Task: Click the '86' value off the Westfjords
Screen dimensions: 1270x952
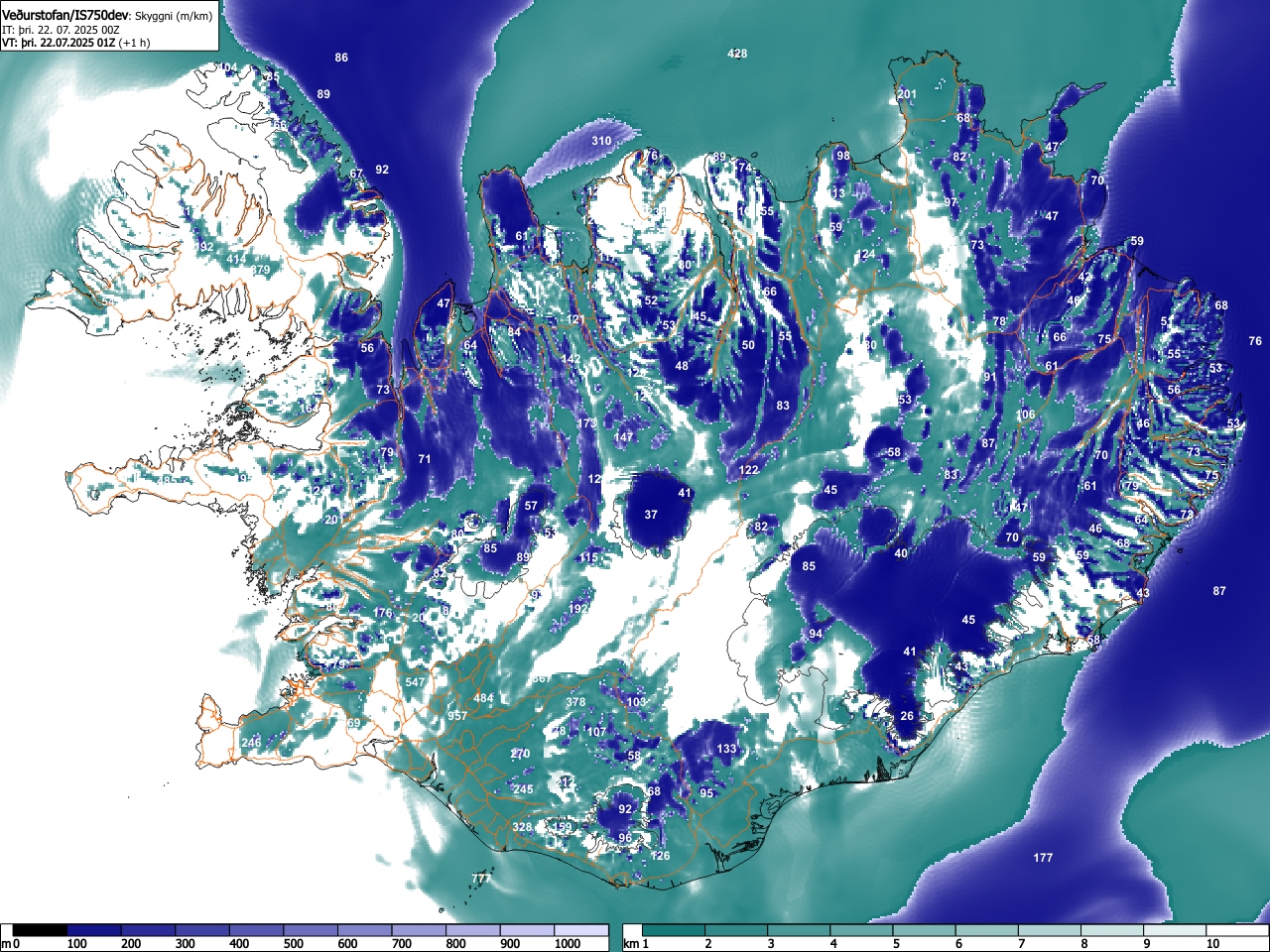Action: pyautogui.click(x=341, y=58)
